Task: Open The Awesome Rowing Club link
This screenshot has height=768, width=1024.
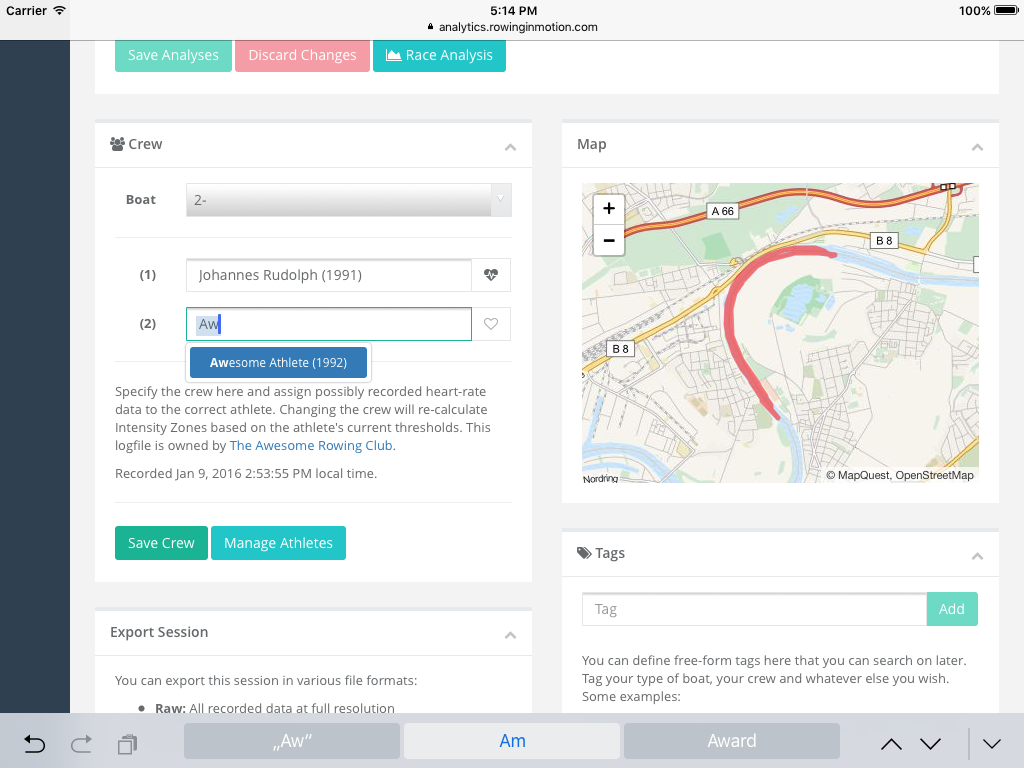Action: point(312,446)
